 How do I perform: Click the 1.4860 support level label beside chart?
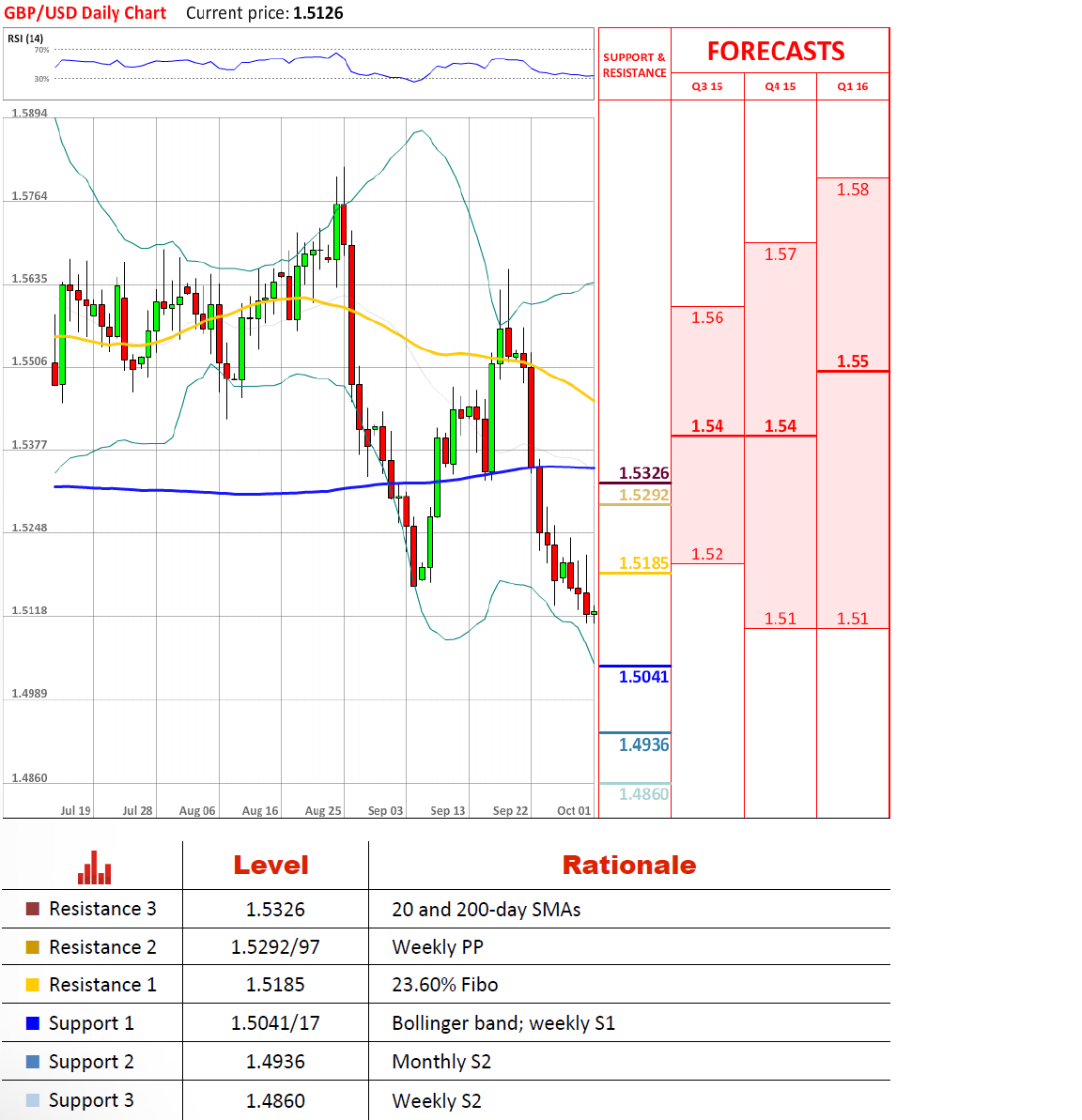coord(644,794)
